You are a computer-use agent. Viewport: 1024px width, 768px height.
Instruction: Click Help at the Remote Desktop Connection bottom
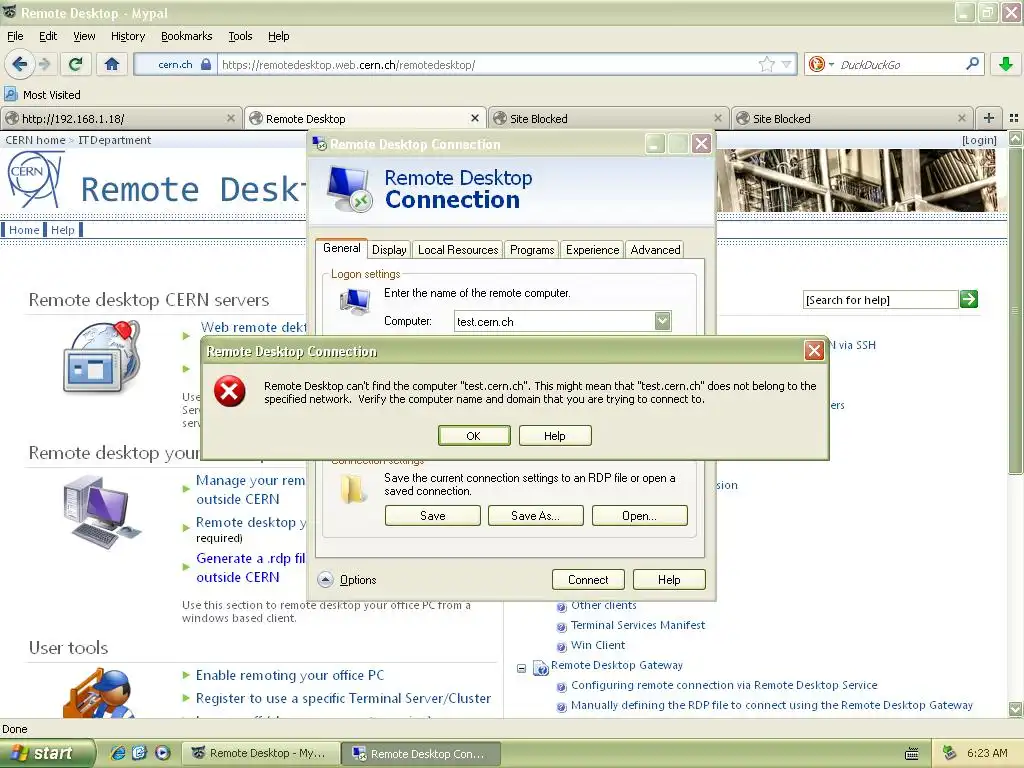tap(669, 579)
